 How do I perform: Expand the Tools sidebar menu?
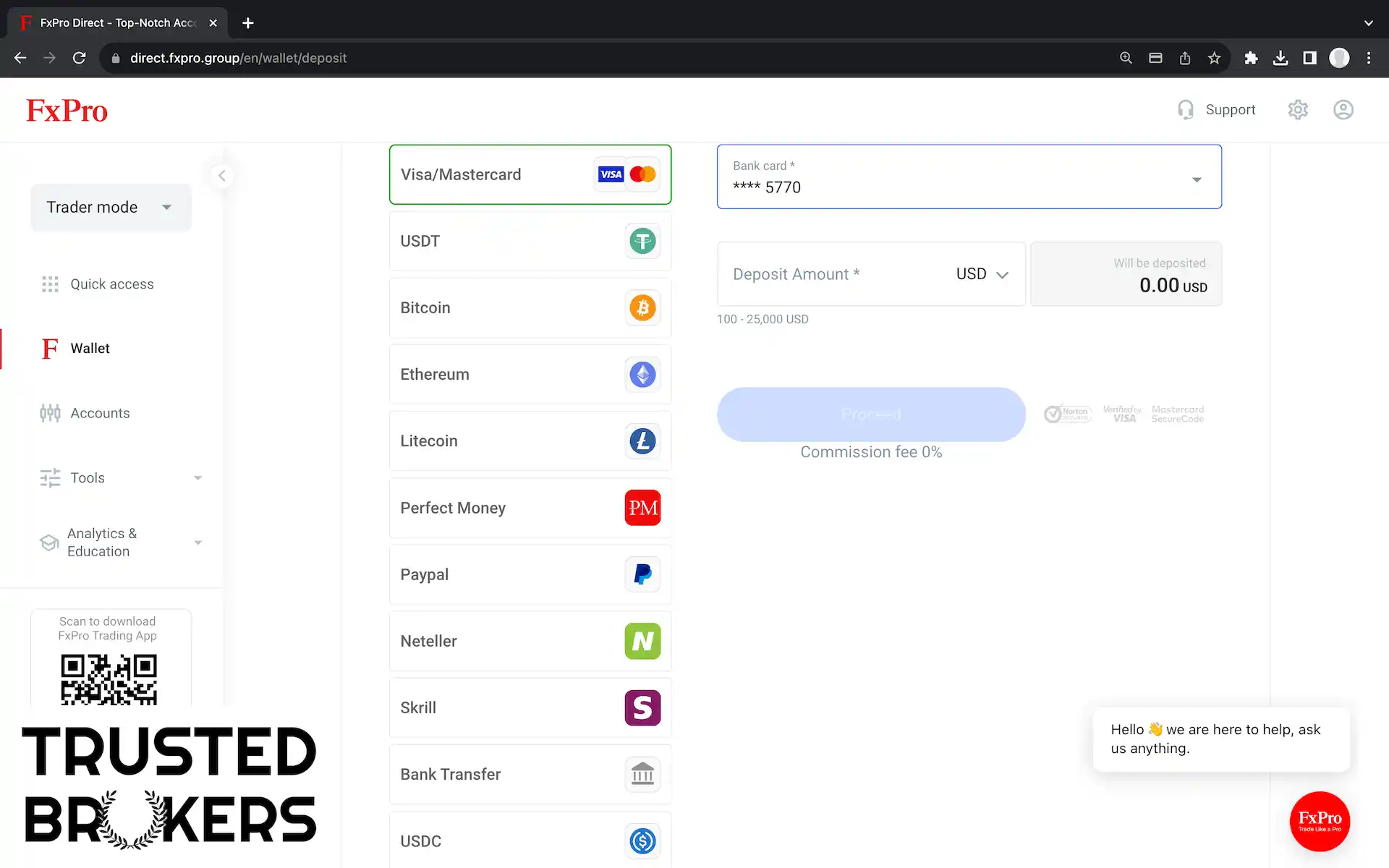pyautogui.click(x=121, y=478)
